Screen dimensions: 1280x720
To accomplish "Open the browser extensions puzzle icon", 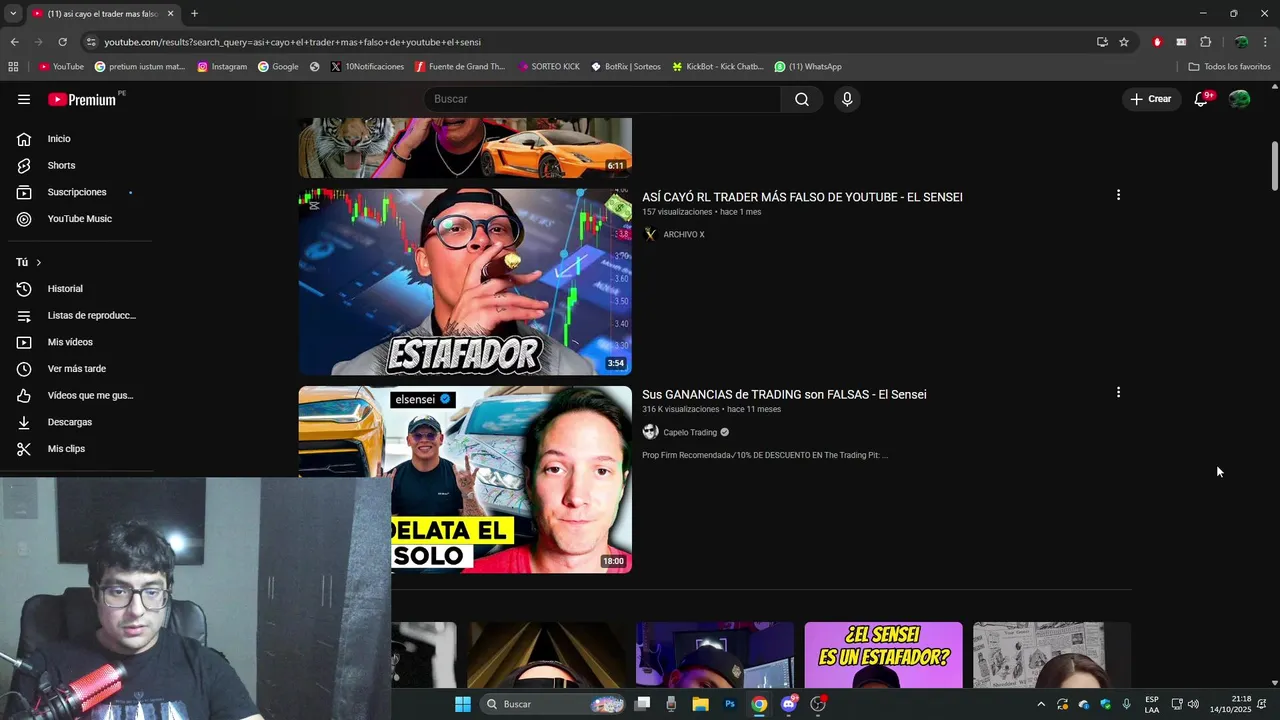I will [1205, 42].
